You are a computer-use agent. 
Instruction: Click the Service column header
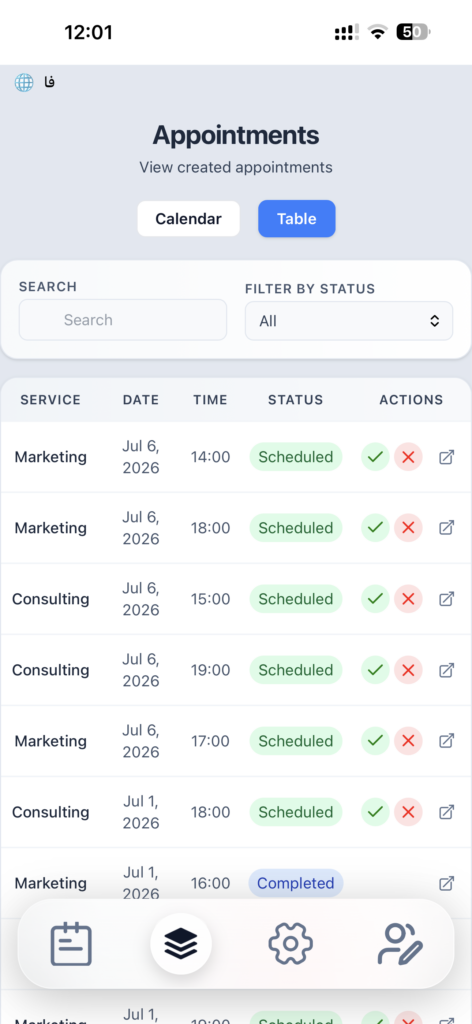(x=50, y=400)
